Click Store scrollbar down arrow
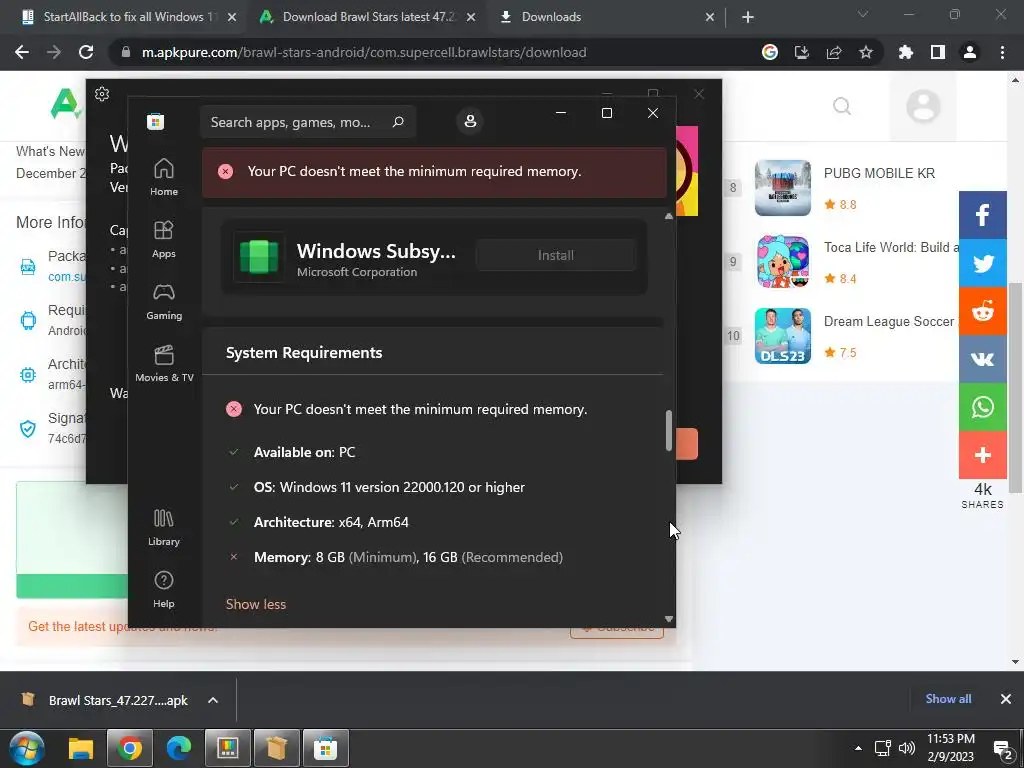The image size is (1024, 768). 668,618
